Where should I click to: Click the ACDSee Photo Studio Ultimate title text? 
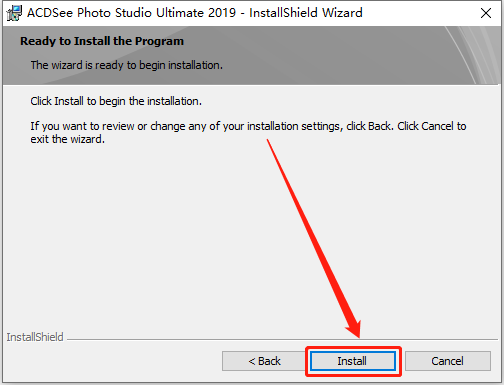tap(131, 13)
